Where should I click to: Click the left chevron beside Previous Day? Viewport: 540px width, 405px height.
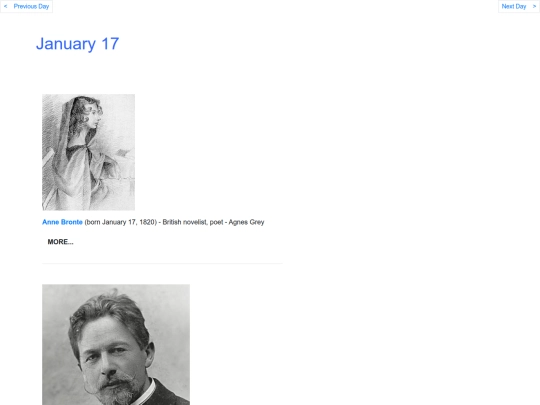(x=6, y=6)
